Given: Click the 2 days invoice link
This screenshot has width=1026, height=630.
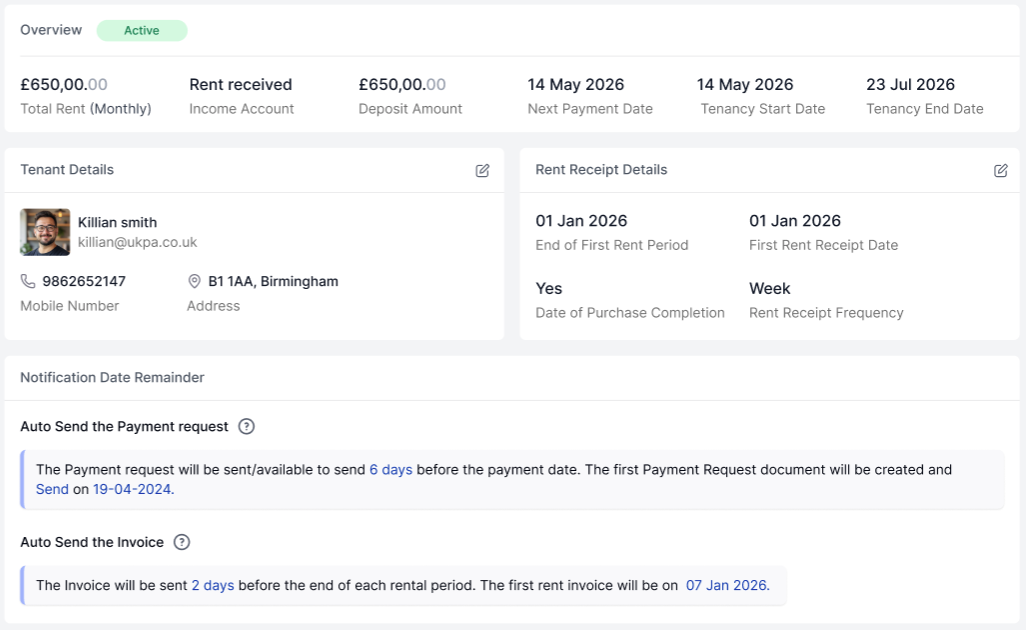Looking at the screenshot, I should click(x=213, y=585).
